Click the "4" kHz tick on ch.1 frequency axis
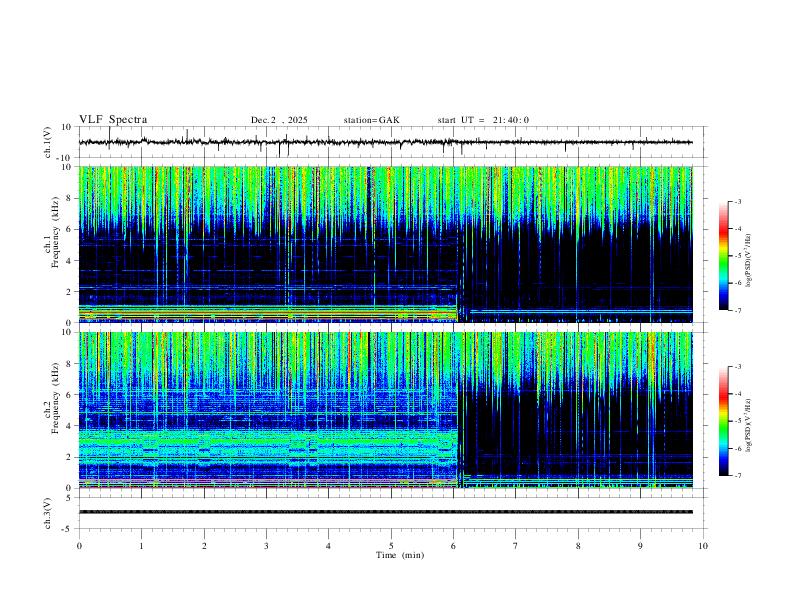 (70, 261)
